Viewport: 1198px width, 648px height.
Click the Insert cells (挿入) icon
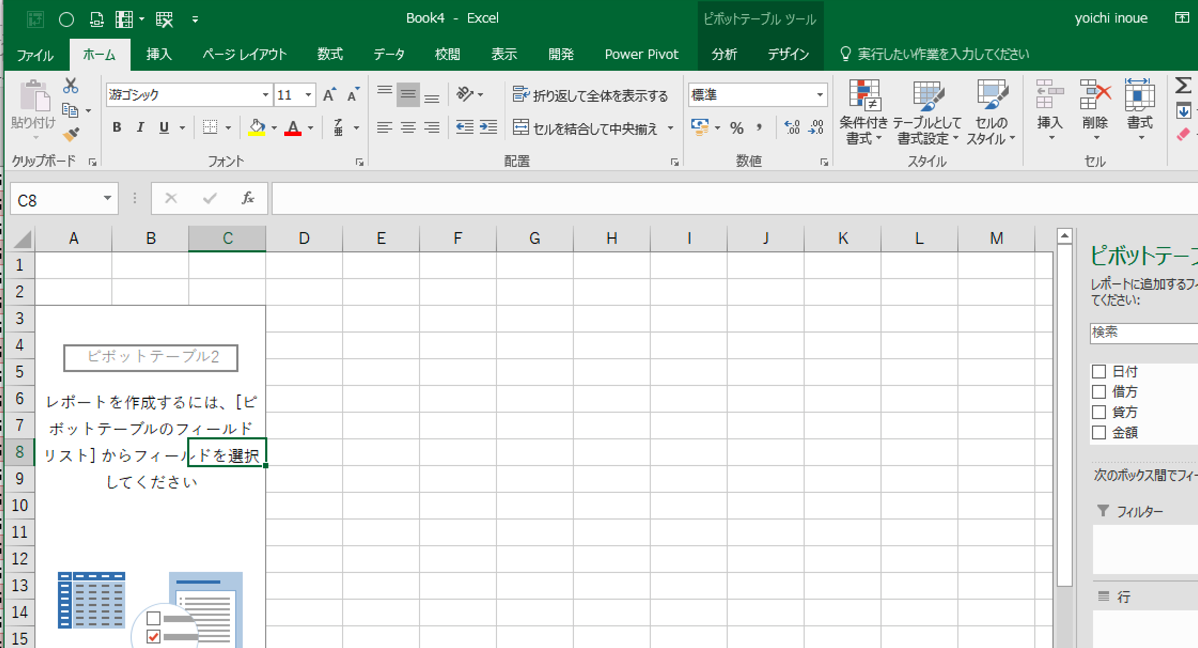tap(1049, 112)
